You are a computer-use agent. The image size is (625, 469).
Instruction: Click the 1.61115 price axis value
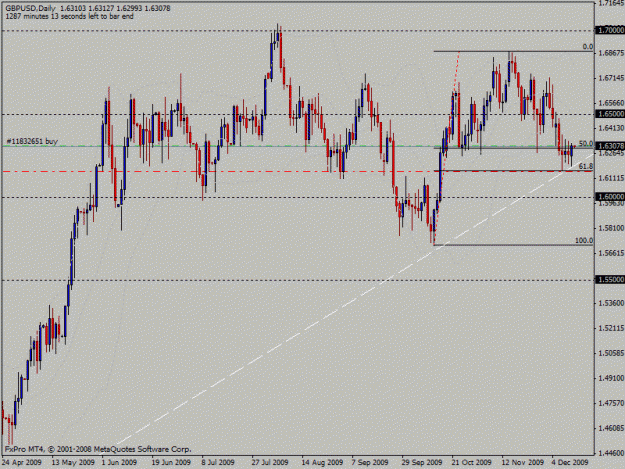pos(611,178)
